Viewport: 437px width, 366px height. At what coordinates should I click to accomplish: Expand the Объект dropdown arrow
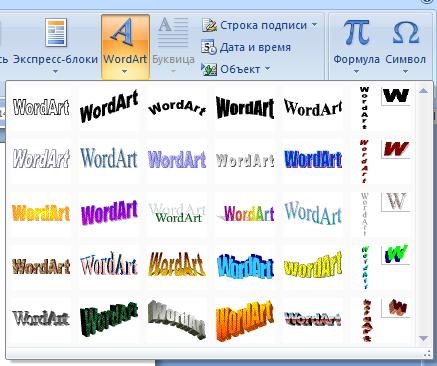(x=267, y=69)
